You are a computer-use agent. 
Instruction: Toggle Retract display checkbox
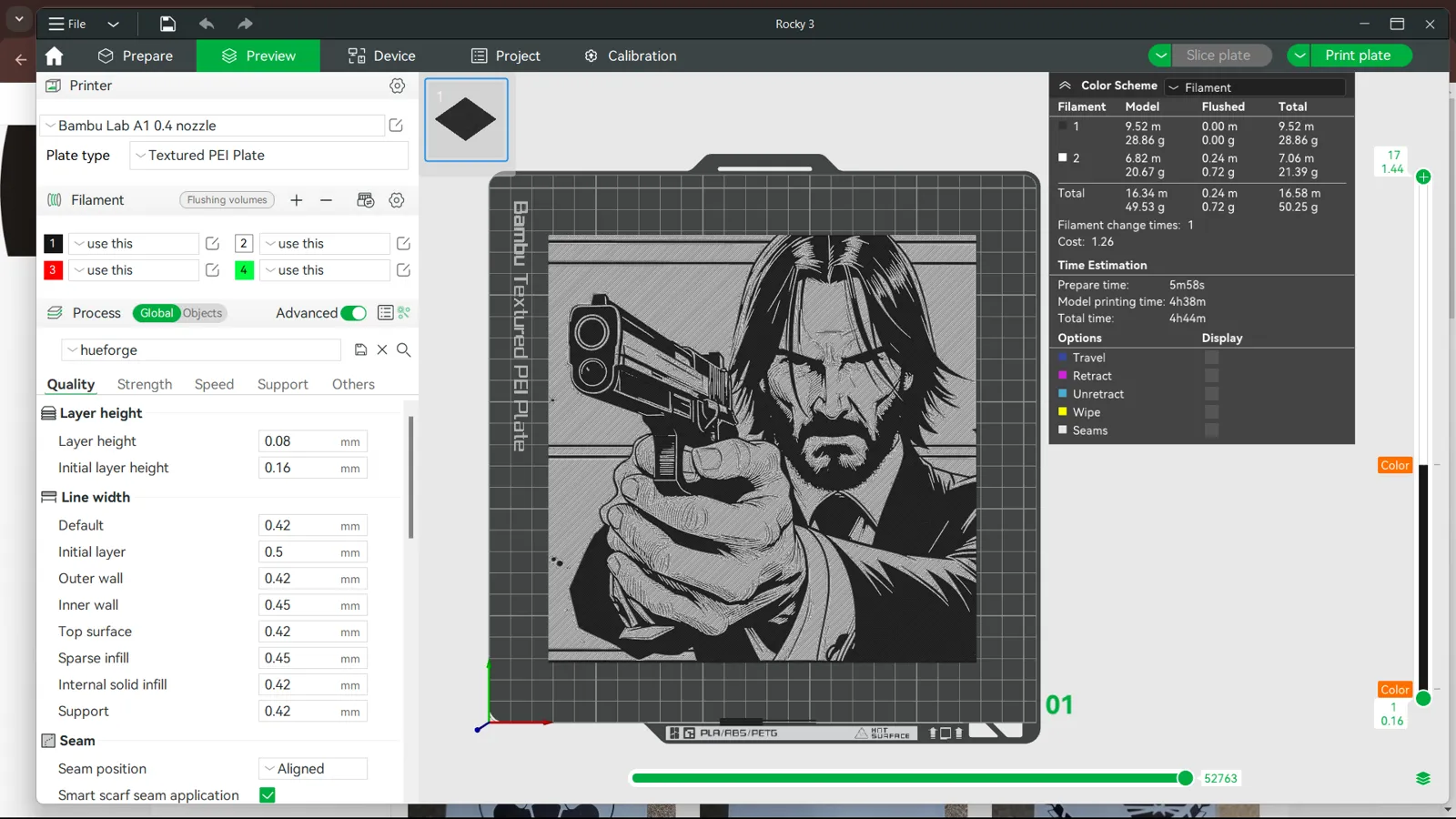1211,376
